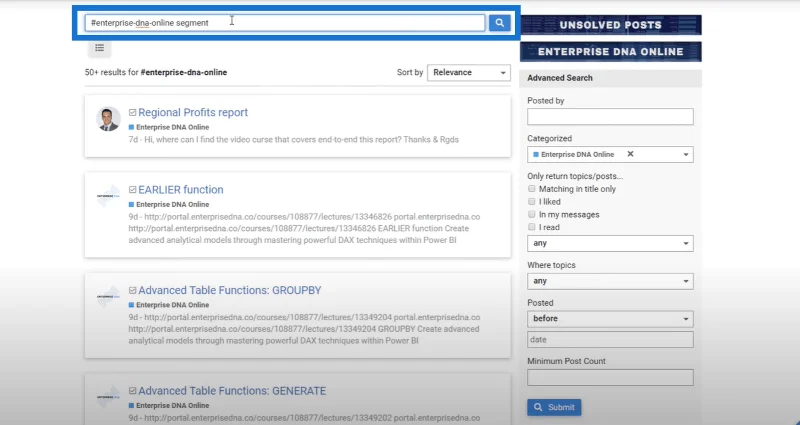
Task: Click the EARLIER function excerpt text
Action: coord(304,228)
